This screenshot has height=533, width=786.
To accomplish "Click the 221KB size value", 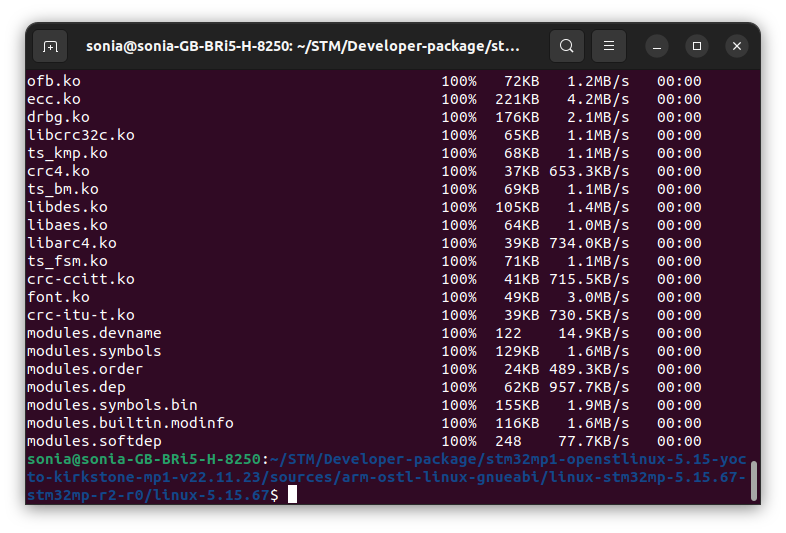I will (x=517, y=99).
